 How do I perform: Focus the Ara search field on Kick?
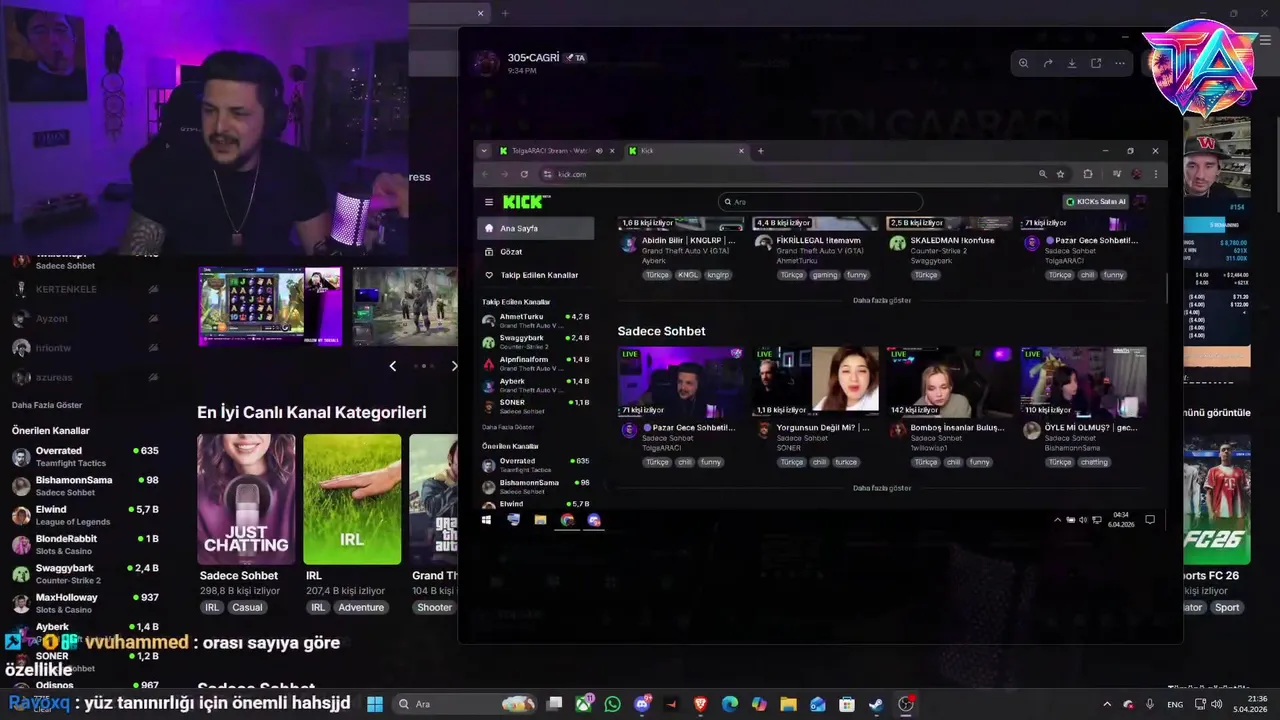[820, 202]
